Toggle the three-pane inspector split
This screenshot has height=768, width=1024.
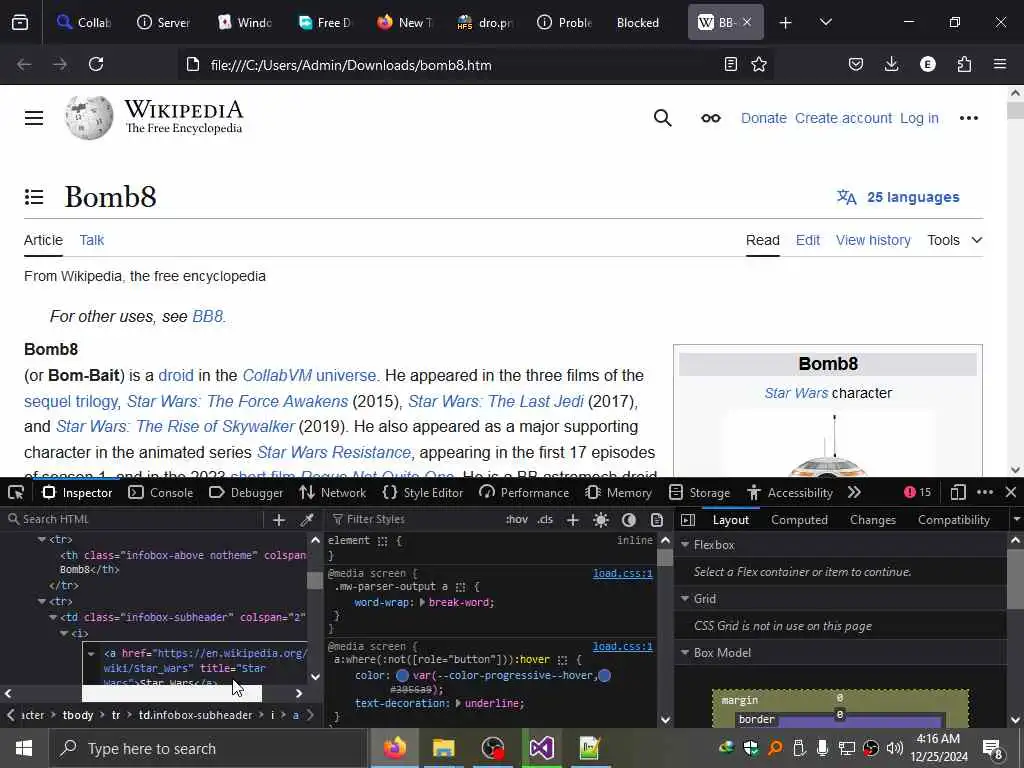(x=688, y=520)
